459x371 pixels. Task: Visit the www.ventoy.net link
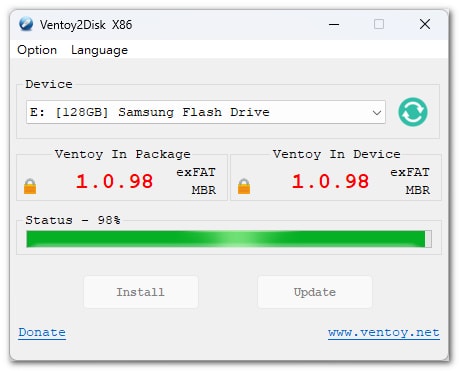[x=384, y=333]
